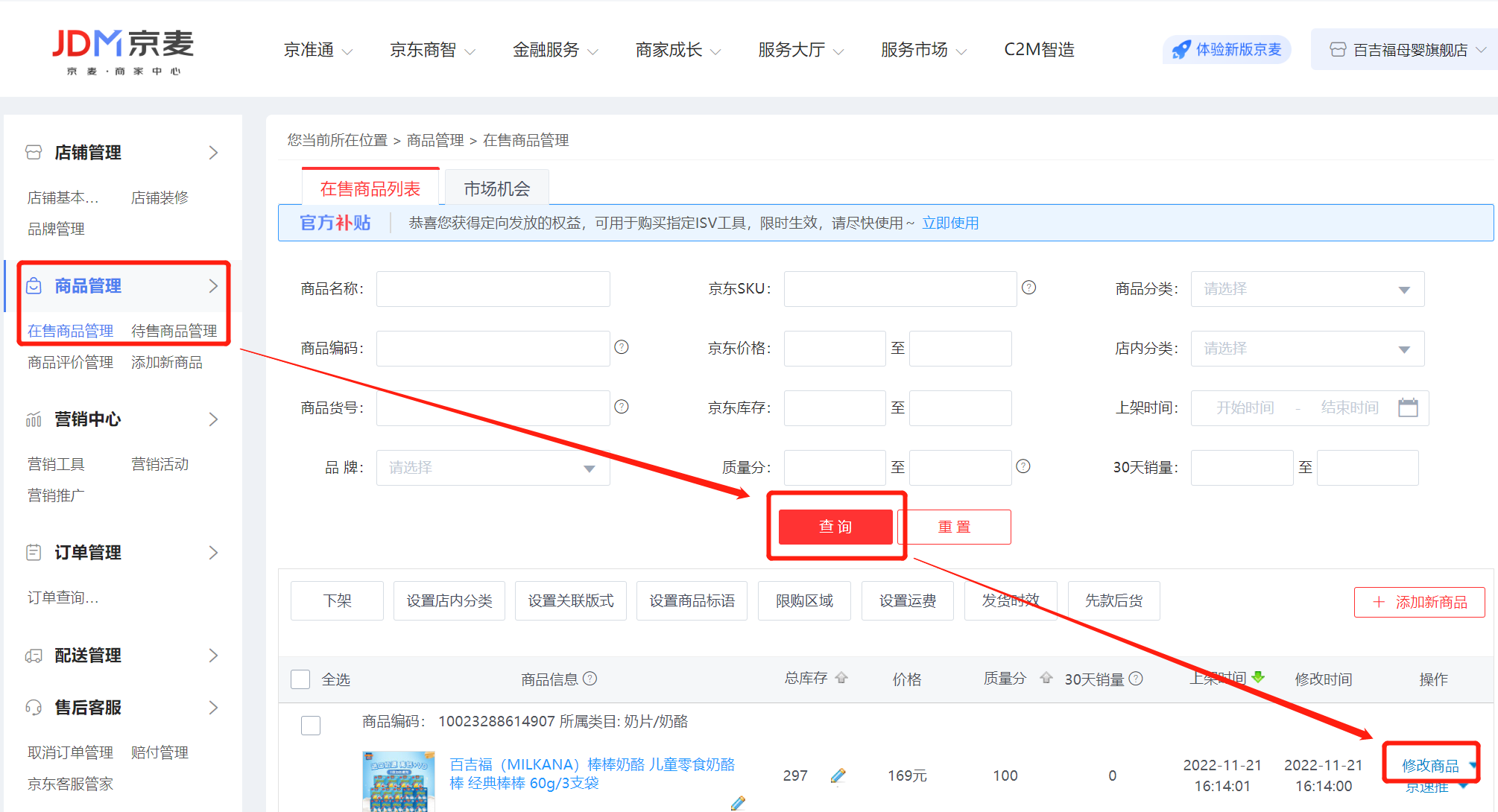This screenshot has height=812, width=1498.
Task: Click the 店铺管理 shop icon in sidebar
Action: 34,153
